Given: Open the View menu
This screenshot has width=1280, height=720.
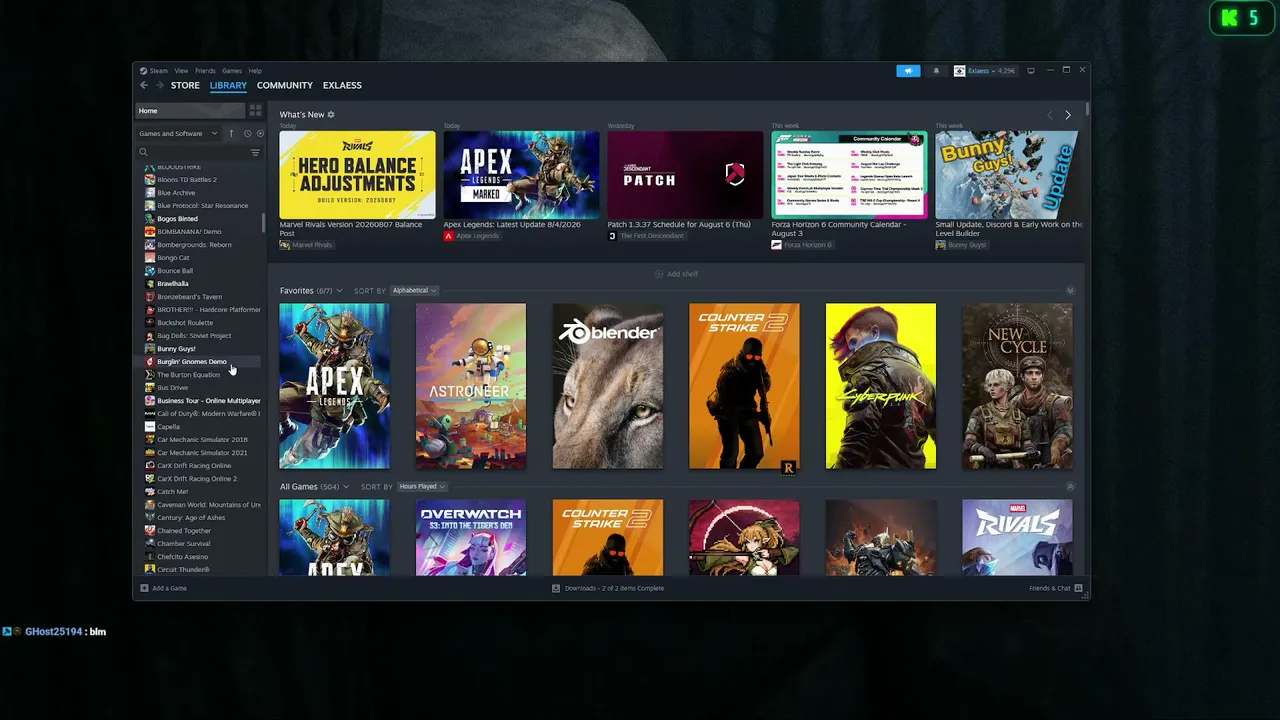Looking at the screenshot, I should 181,71.
